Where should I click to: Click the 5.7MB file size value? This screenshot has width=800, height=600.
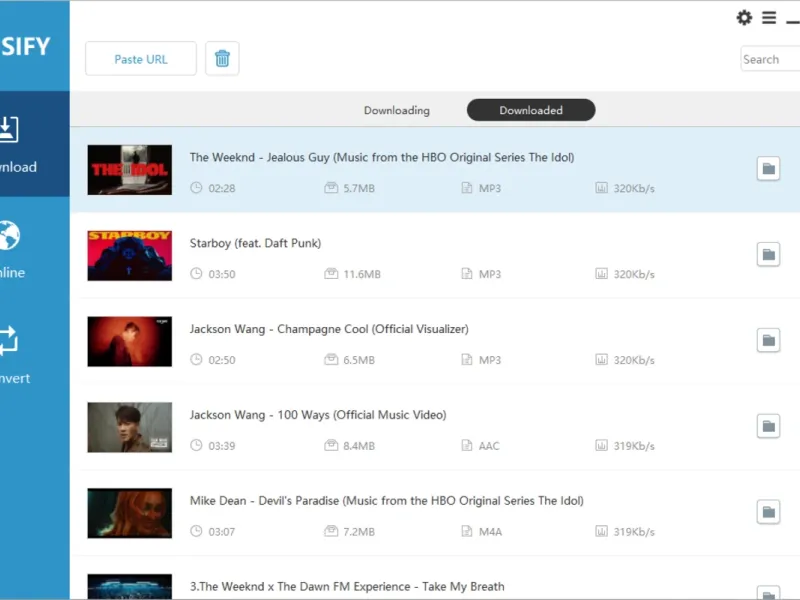(359, 188)
